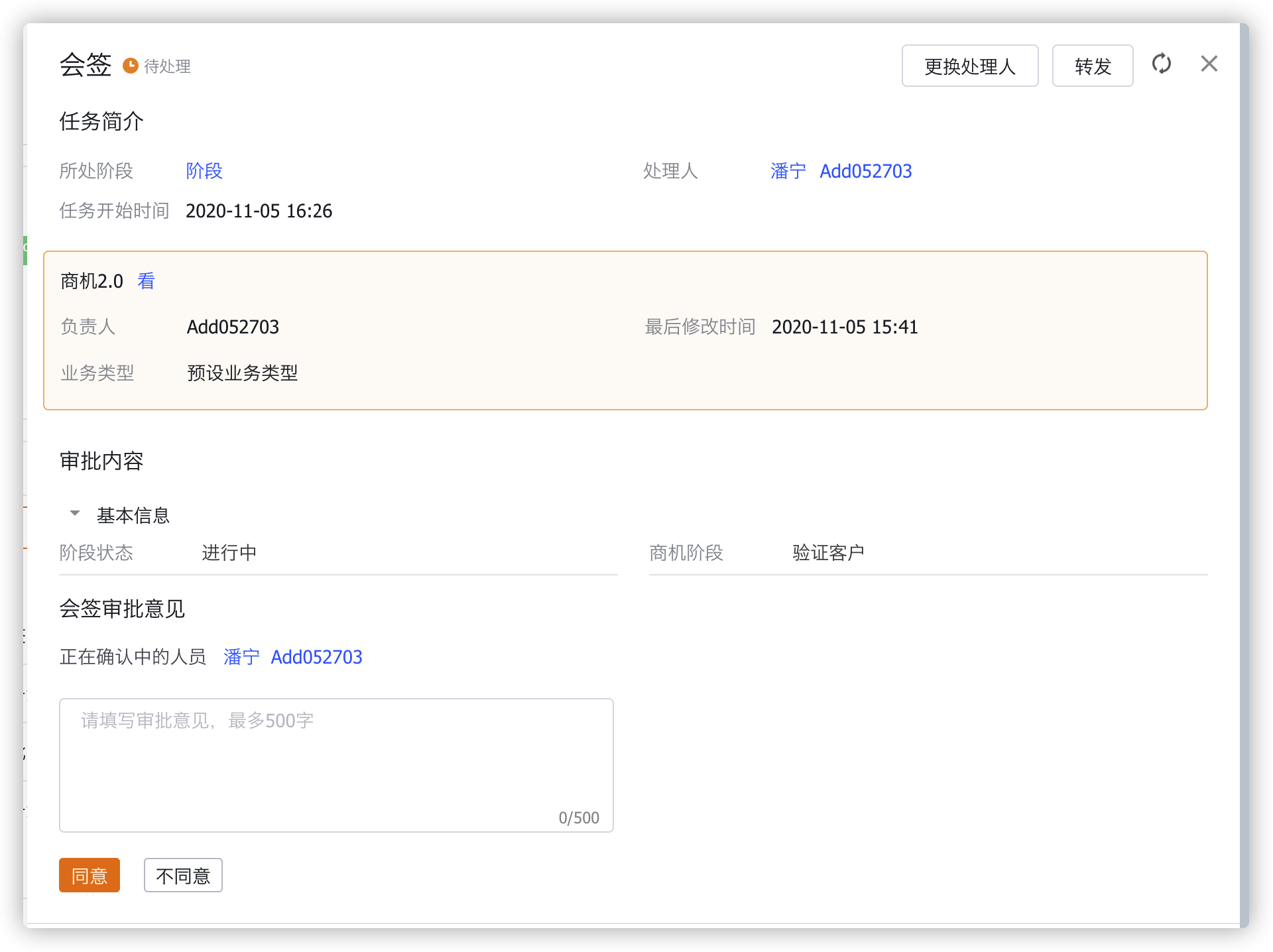Click the 商机阶段 value 验证客户
Viewport: 1273px width, 952px height.
tap(829, 553)
